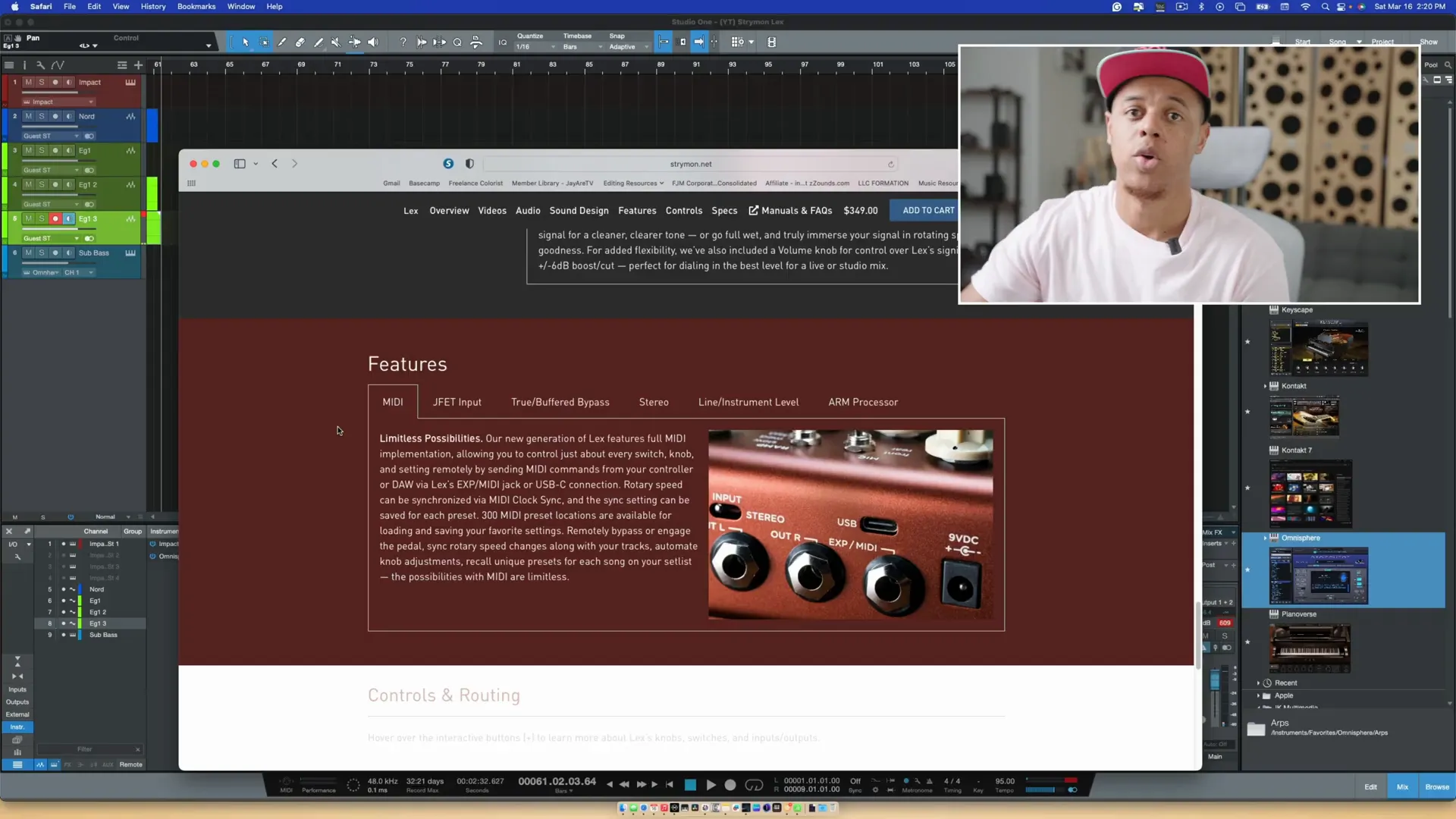
Task: Toggle the loop button in transport
Action: pos(754,785)
